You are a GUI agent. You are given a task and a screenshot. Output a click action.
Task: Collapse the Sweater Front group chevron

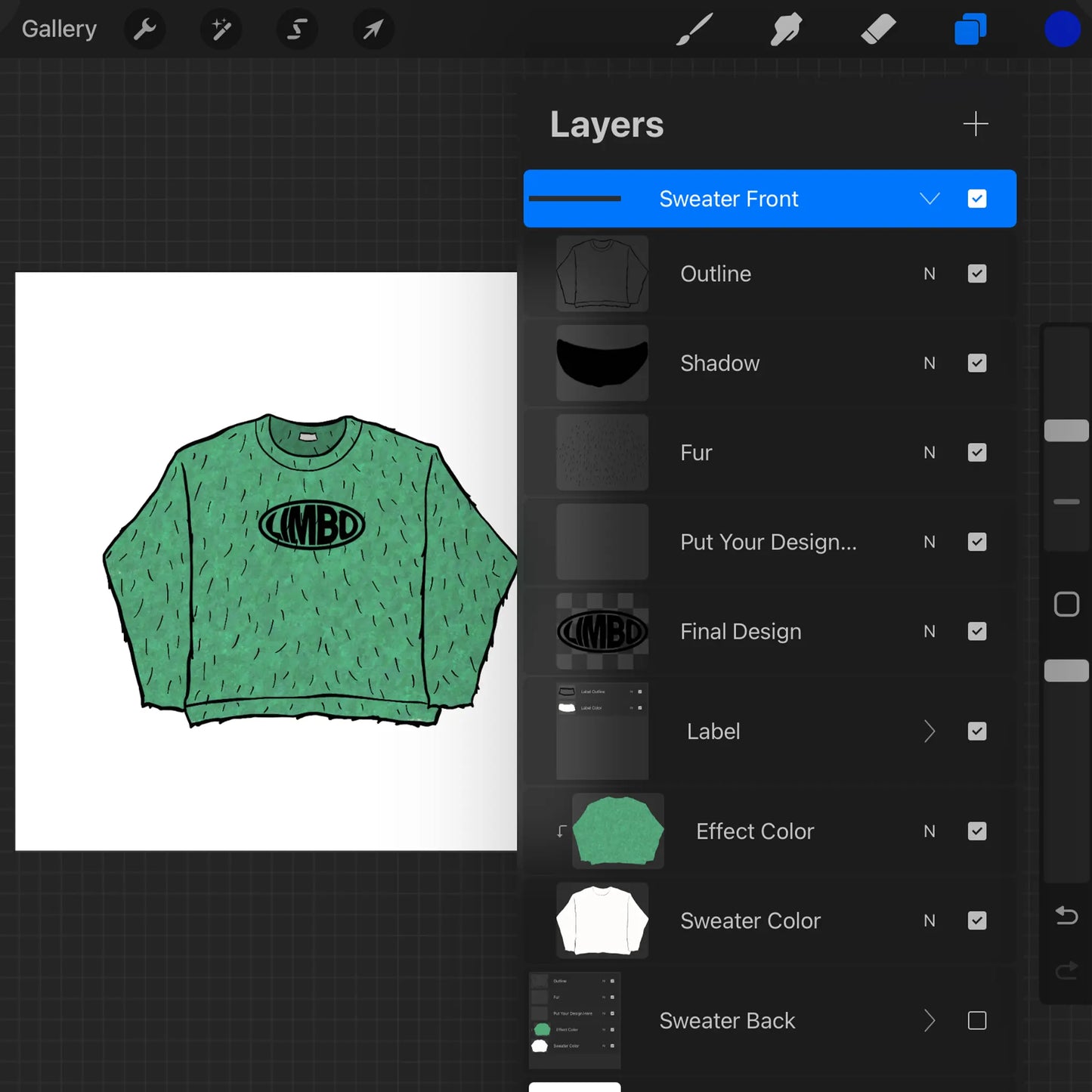[930, 198]
